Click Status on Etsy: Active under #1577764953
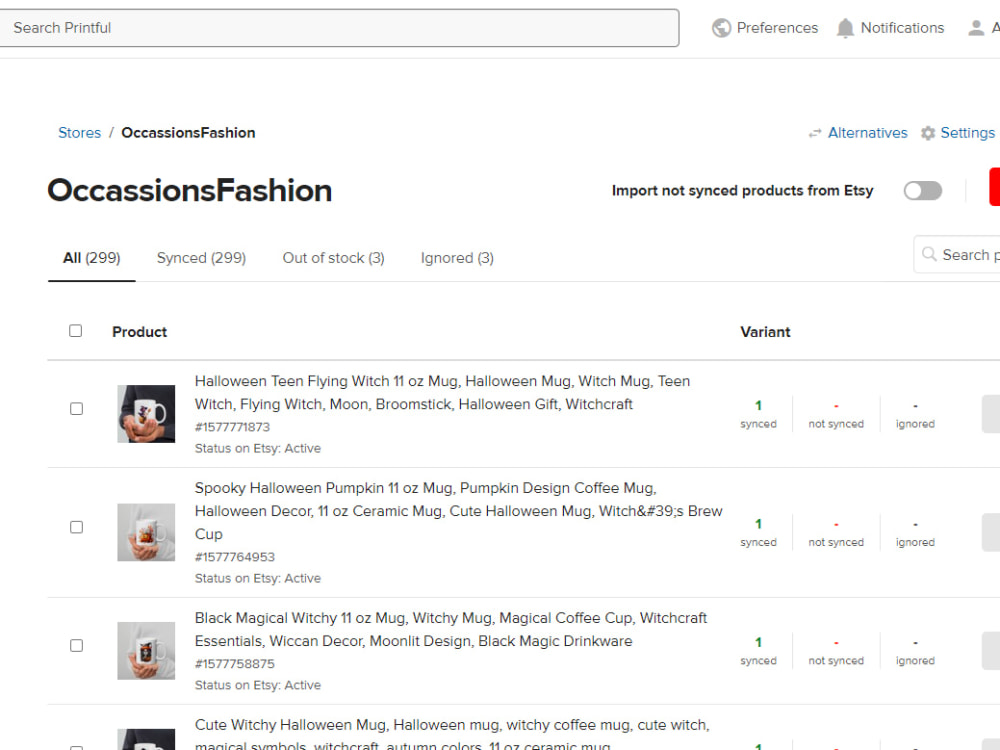The image size is (1000, 750). 258,578
